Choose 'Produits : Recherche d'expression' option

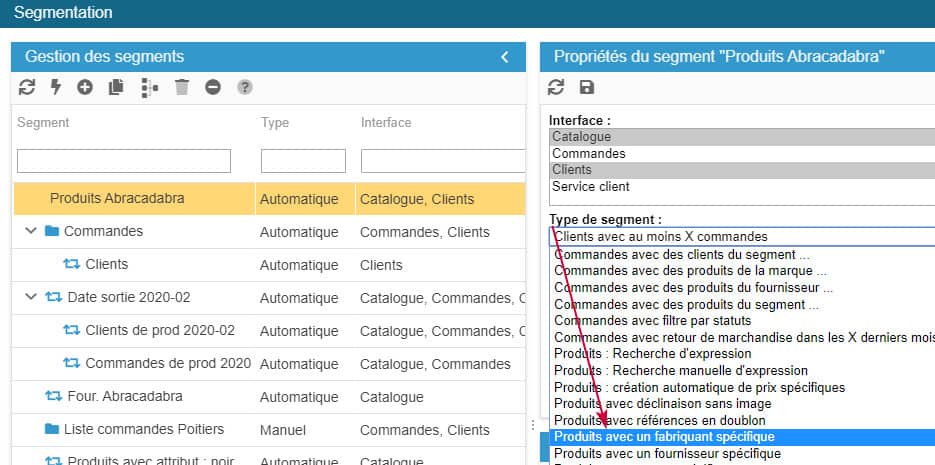pyautogui.click(x=652, y=354)
